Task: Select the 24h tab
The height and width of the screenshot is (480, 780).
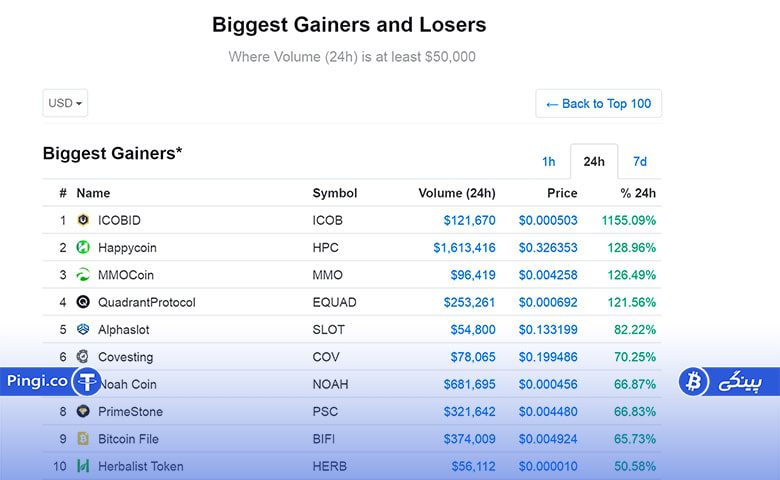Action: pyautogui.click(x=594, y=162)
